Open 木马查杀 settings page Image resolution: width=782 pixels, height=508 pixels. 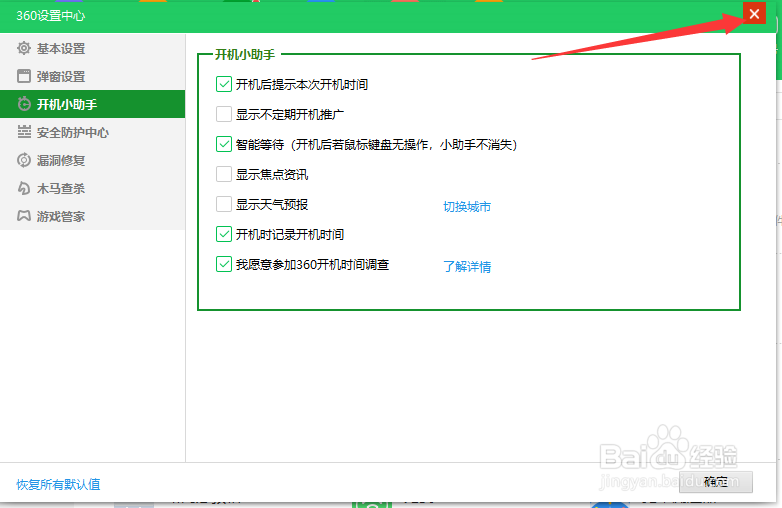pyautogui.click(x=92, y=188)
